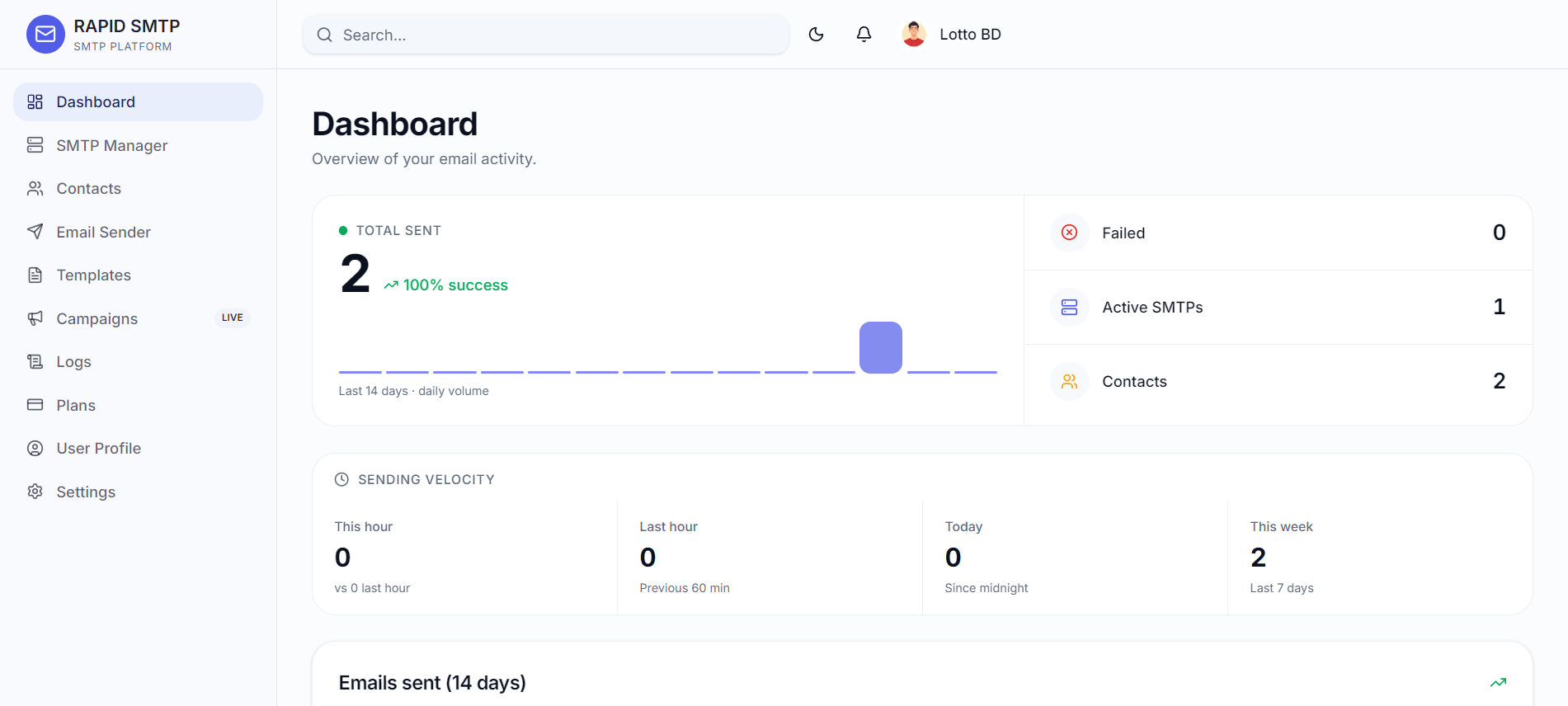Click Lotto BD user avatar
This screenshot has height=706, width=1568.
(914, 34)
